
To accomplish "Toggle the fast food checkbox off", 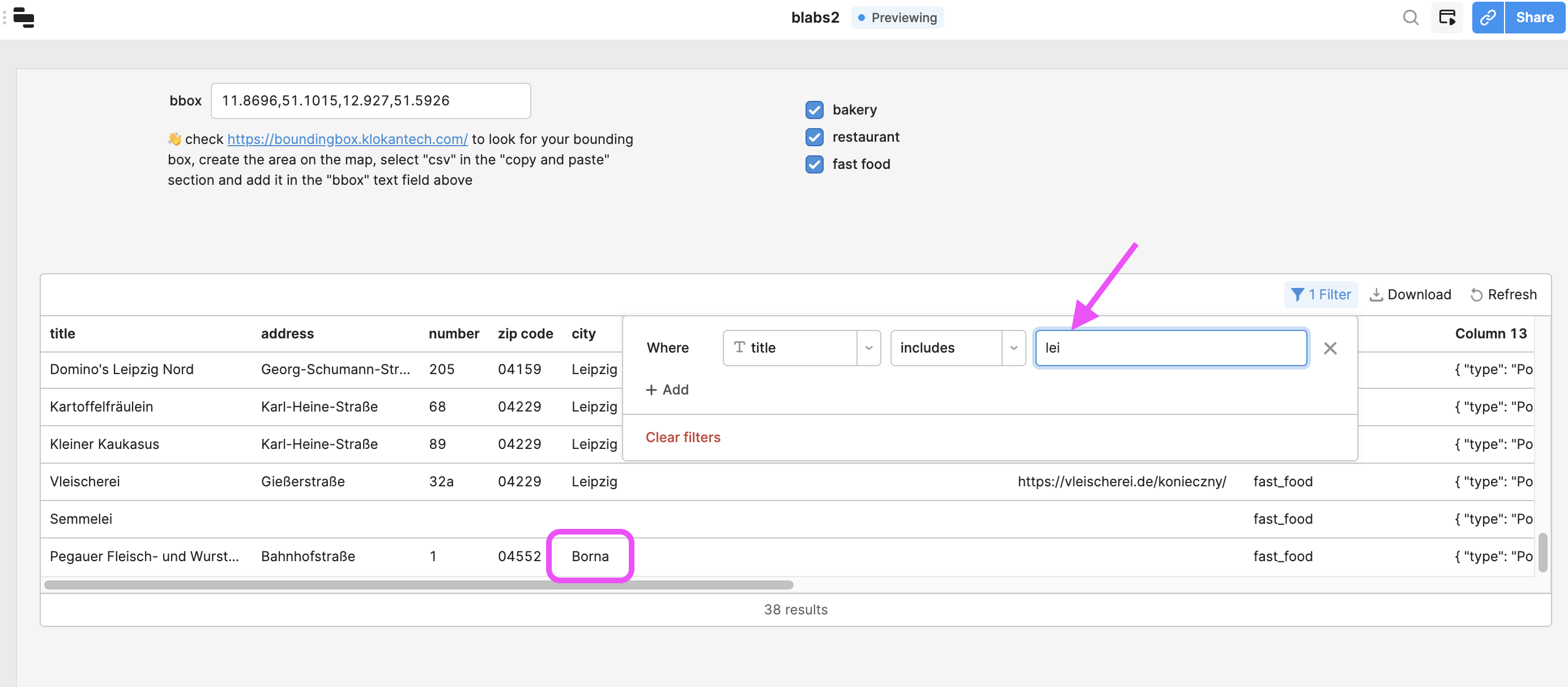I will click(x=815, y=164).
